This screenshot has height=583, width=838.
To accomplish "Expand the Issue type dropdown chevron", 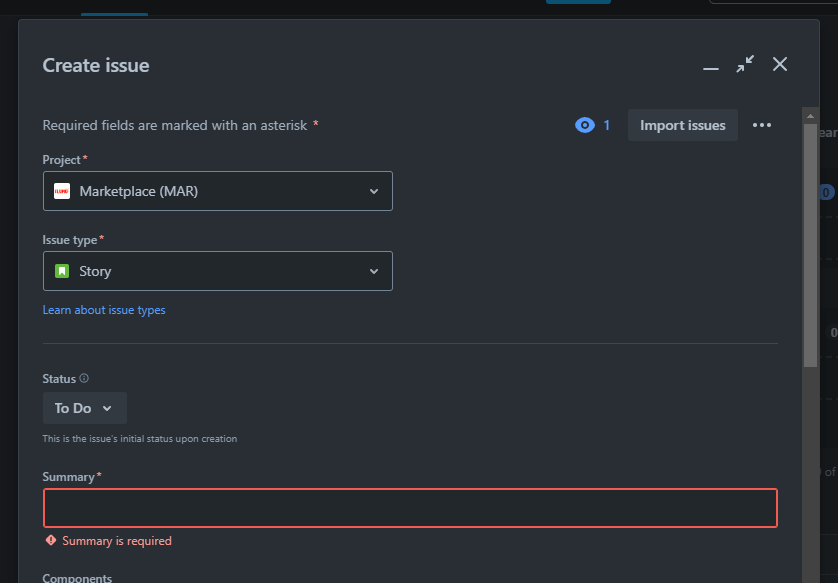I will click(374, 271).
